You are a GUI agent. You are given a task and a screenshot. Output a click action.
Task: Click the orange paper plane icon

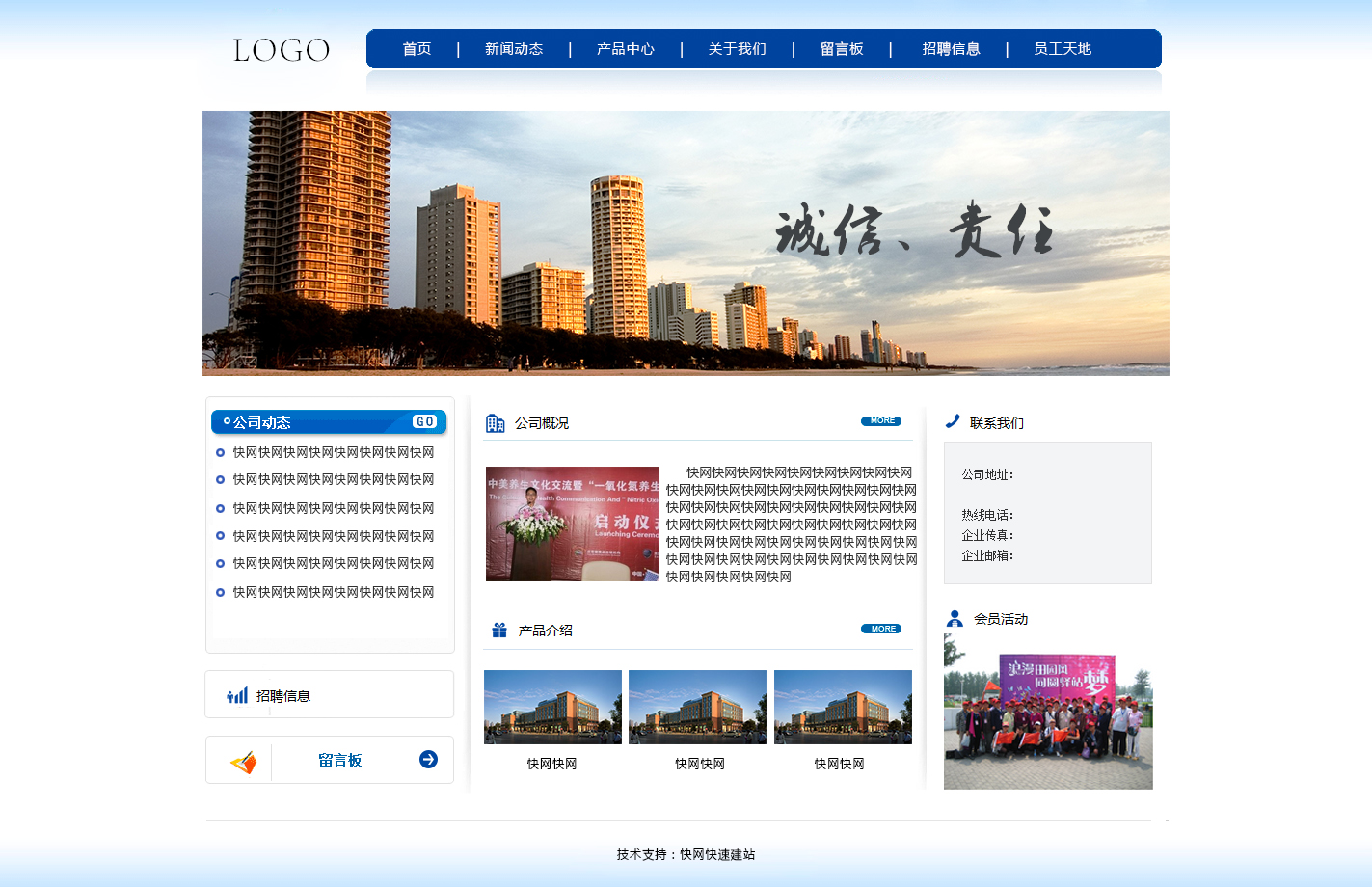click(243, 763)
